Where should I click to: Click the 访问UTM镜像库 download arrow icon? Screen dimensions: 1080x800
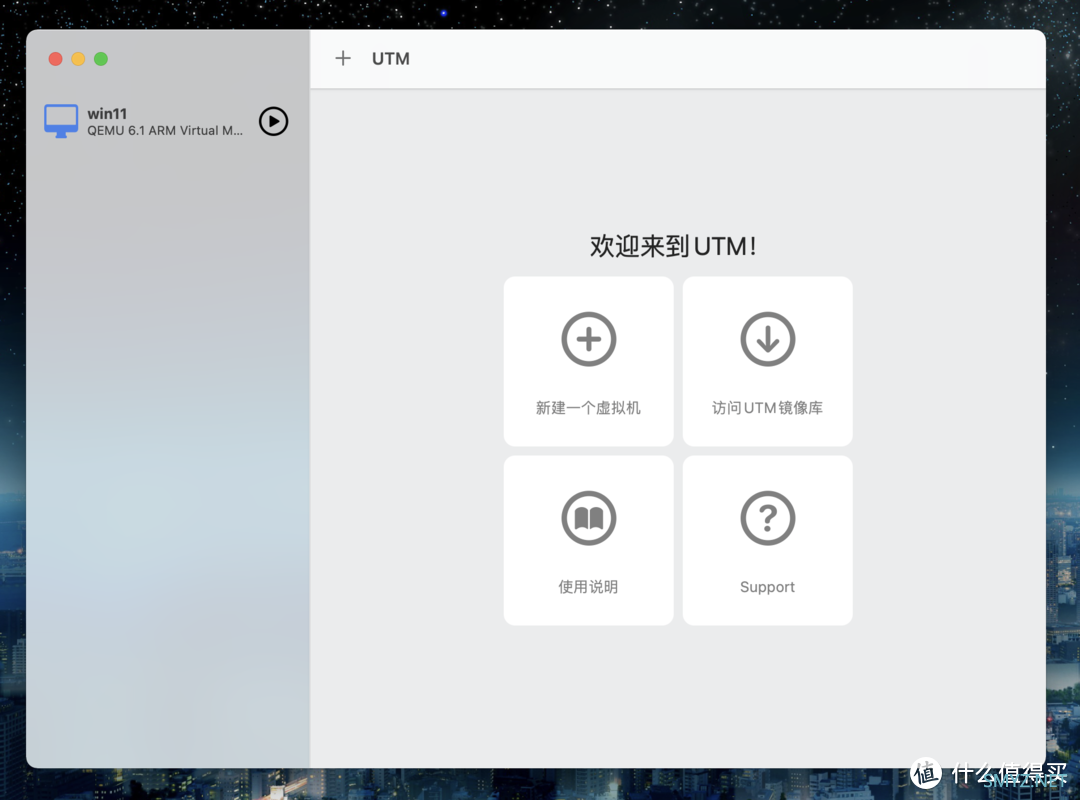click(767, 339)
